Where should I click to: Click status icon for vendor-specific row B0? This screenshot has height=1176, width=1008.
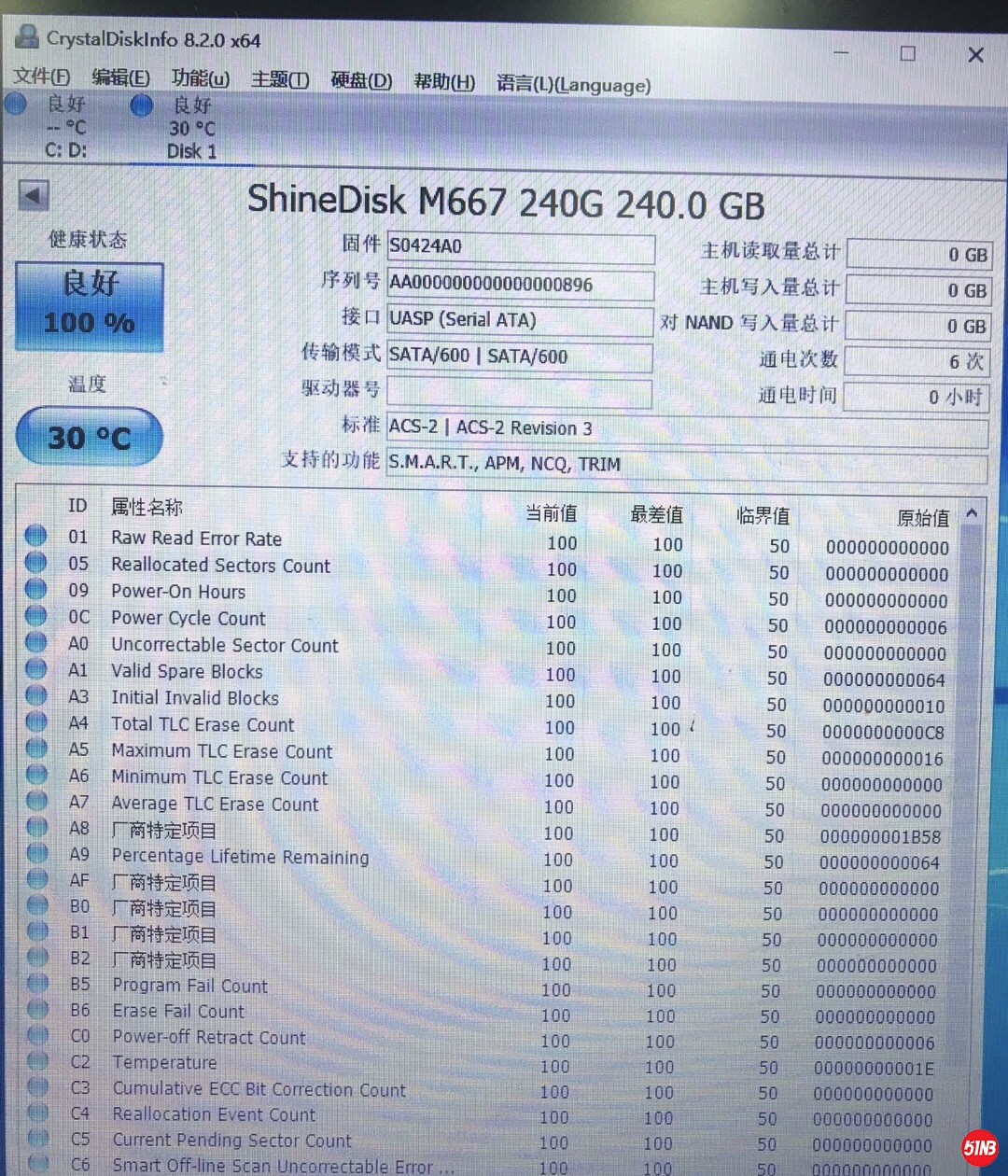pos(37,904)
